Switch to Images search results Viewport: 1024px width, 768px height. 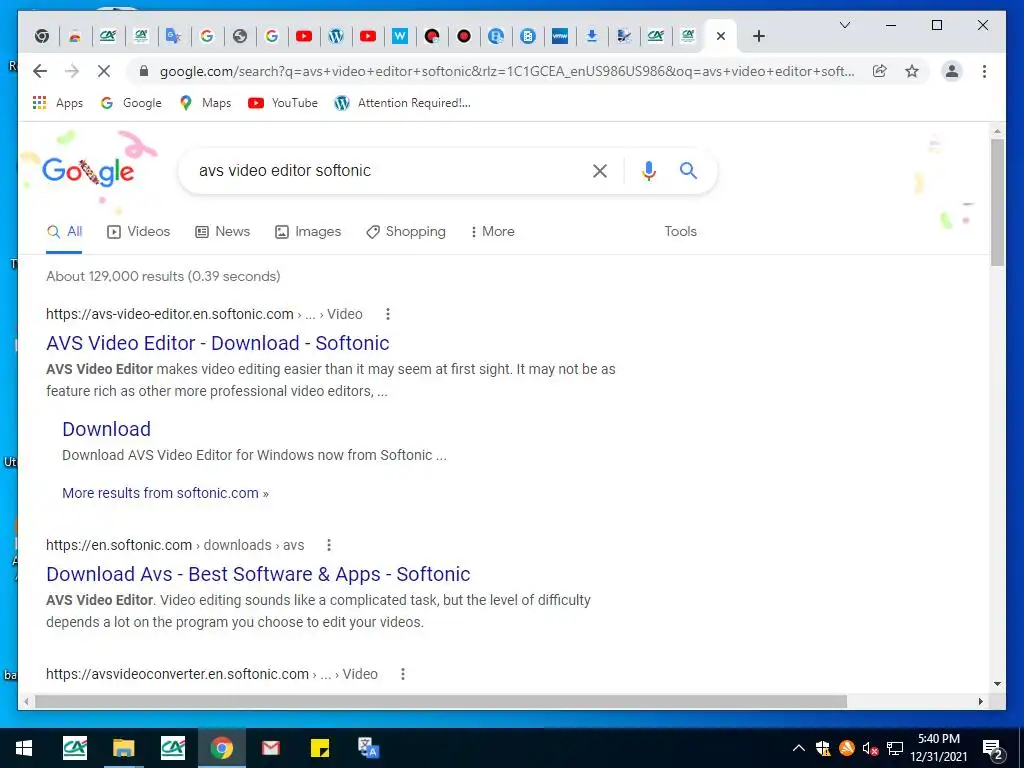pyautogui.click(x=308, y=232)
